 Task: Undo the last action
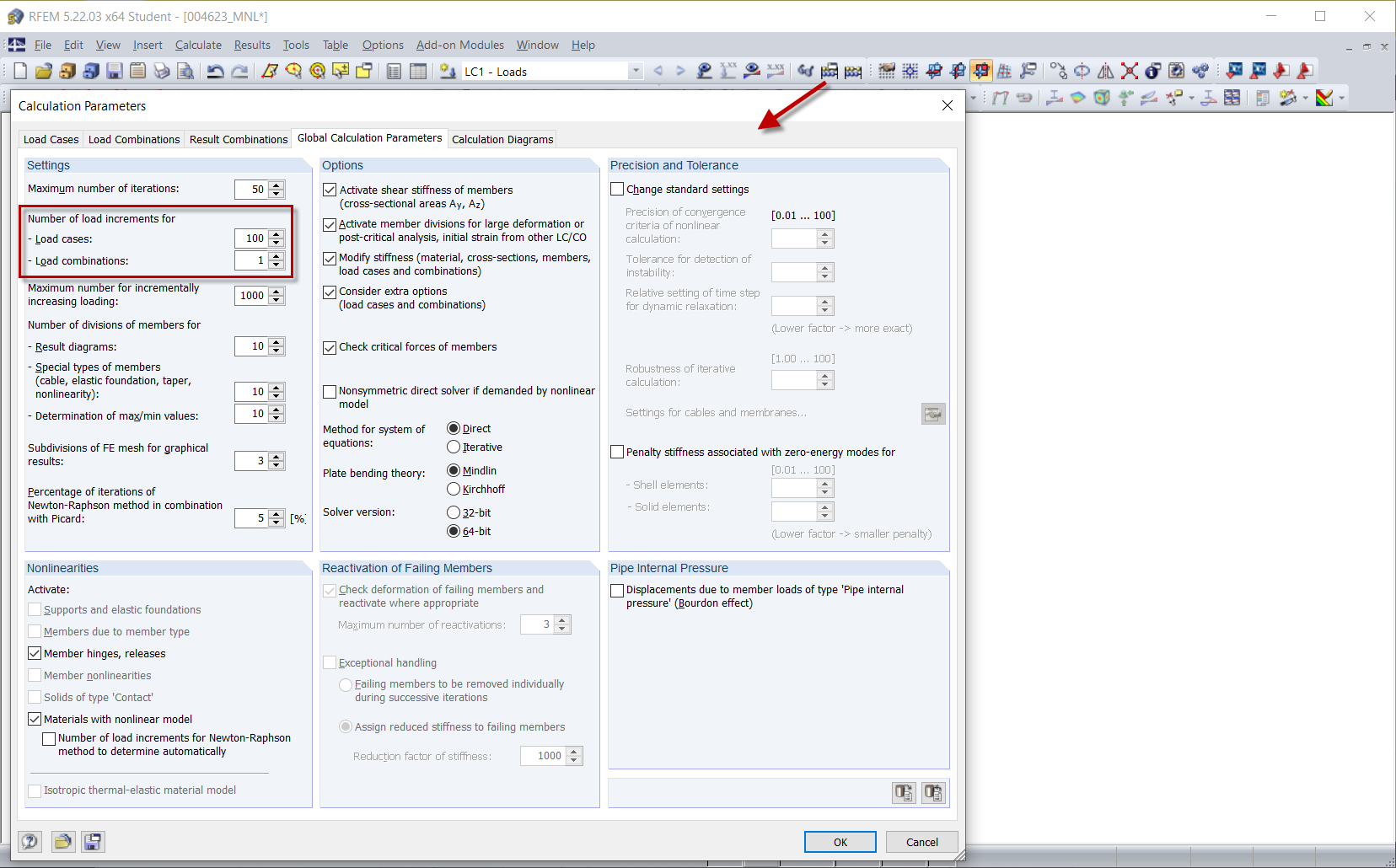coord(216,71)
